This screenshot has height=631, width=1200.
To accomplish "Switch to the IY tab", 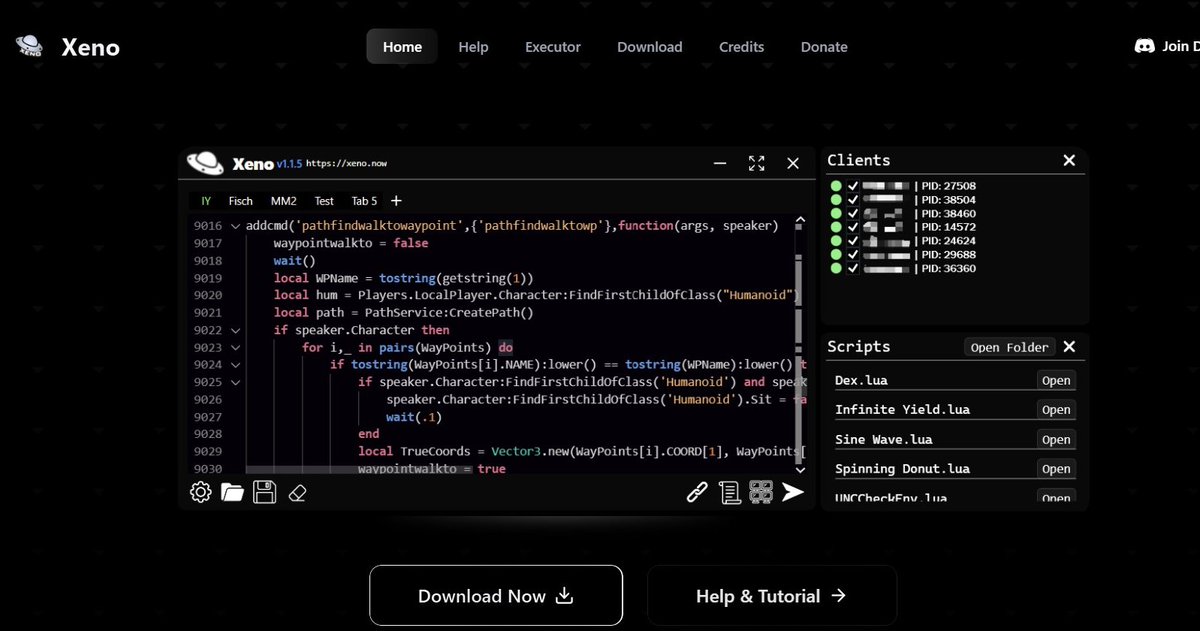I will pos(206,201).
